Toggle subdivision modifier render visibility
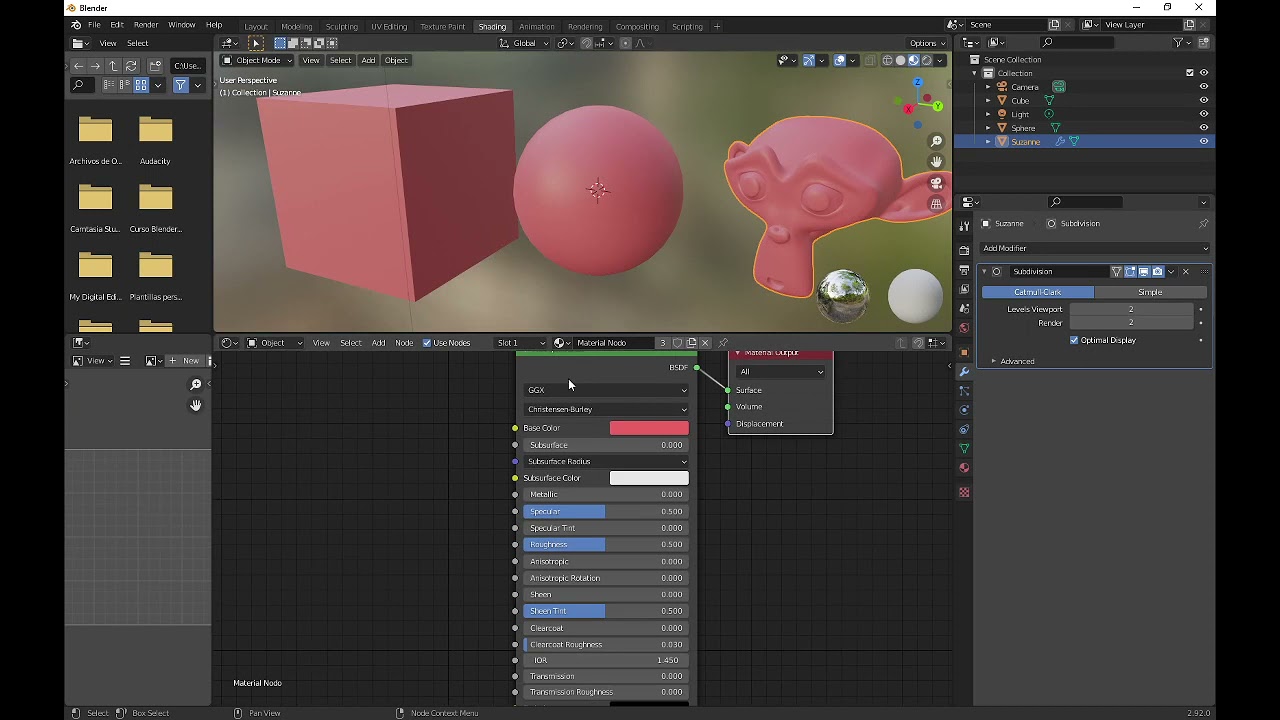The width and height of the screenshot is (1280, 720). (x=1158, y=271)
